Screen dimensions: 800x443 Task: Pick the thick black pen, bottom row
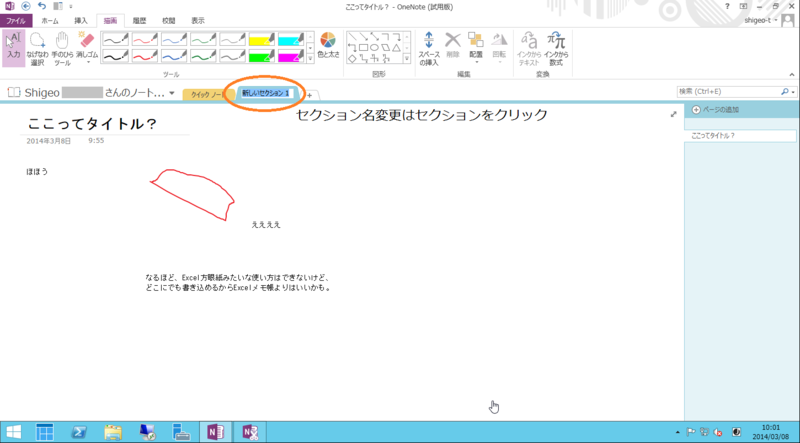(x=115, y=55)
